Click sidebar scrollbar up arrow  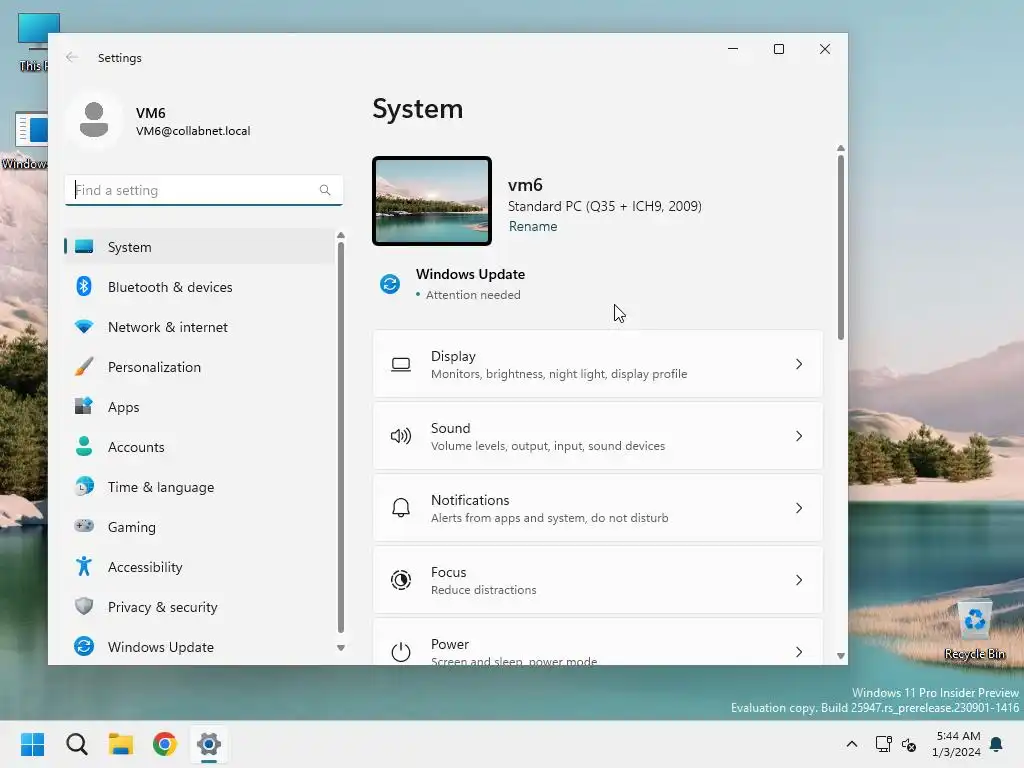click(340, 235)
